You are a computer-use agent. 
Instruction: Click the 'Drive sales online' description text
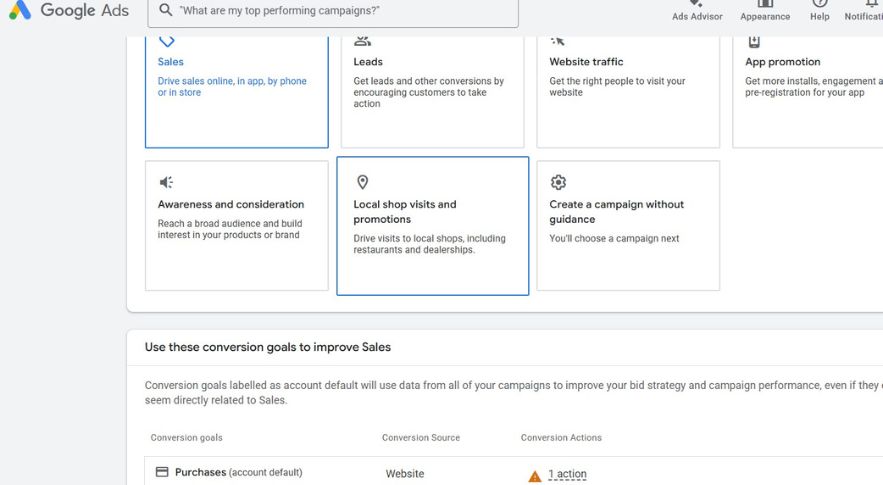[x=232, y=87]
